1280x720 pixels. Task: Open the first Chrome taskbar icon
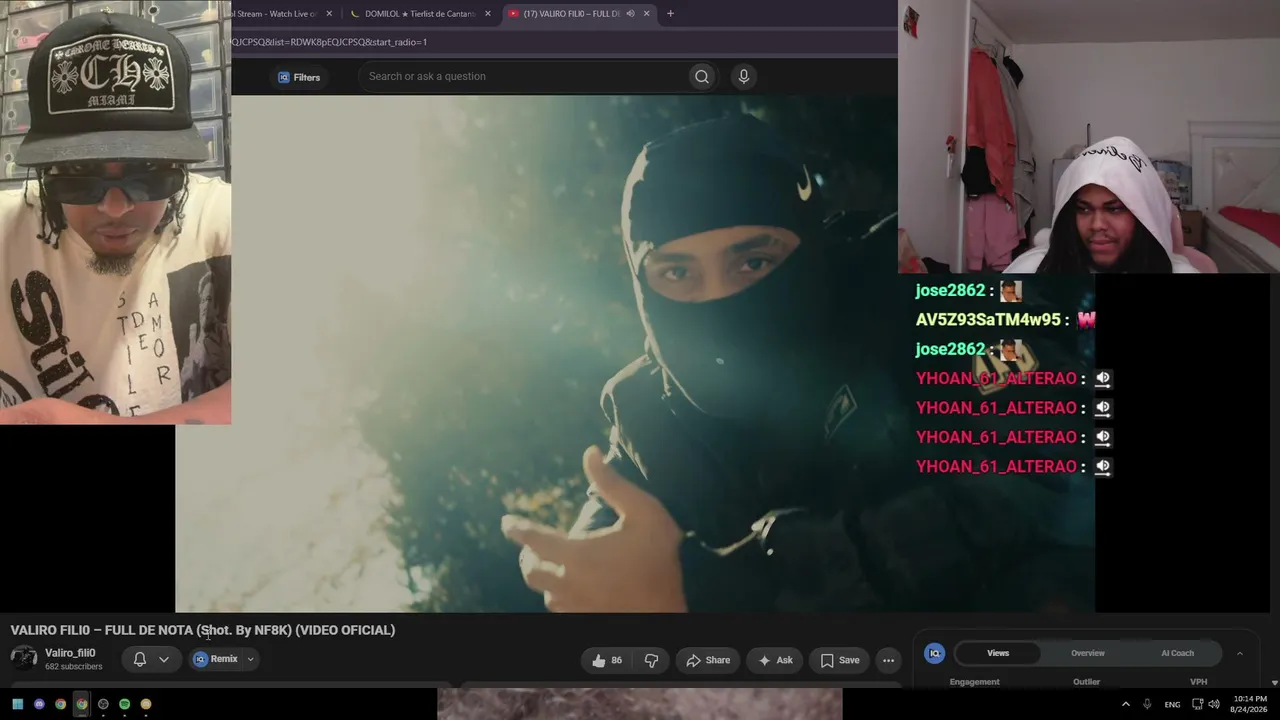click(x=60, y=704)
